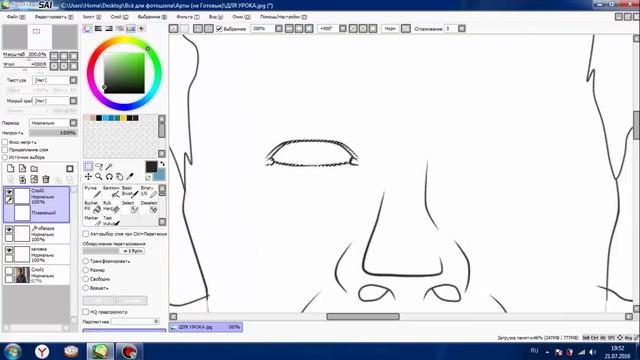Enable Прикрепление слоя clipping checkbox
This screenshot has height=360, width=640.
point(5,150)
